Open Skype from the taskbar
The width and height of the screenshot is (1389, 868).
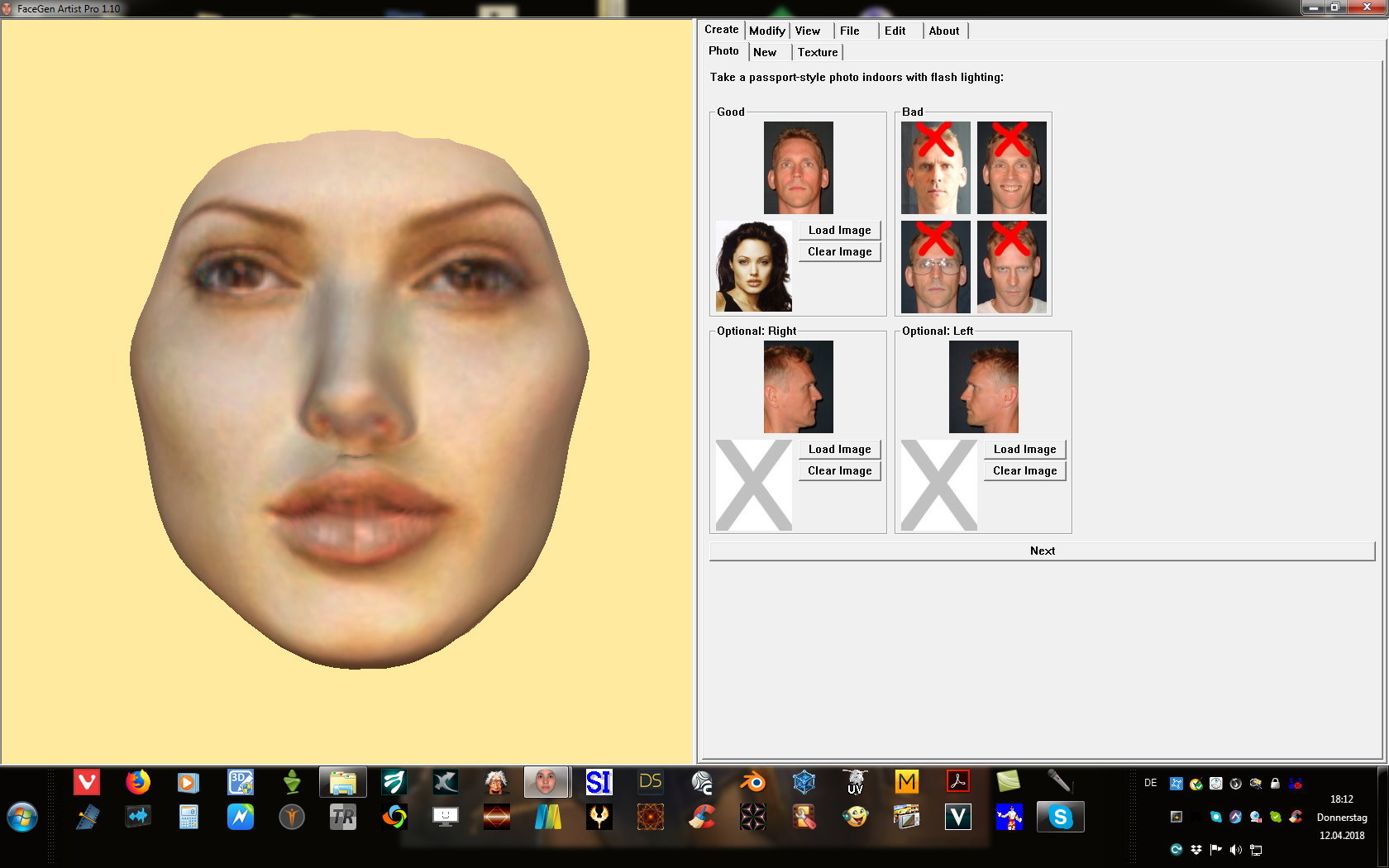[1060, 818]
